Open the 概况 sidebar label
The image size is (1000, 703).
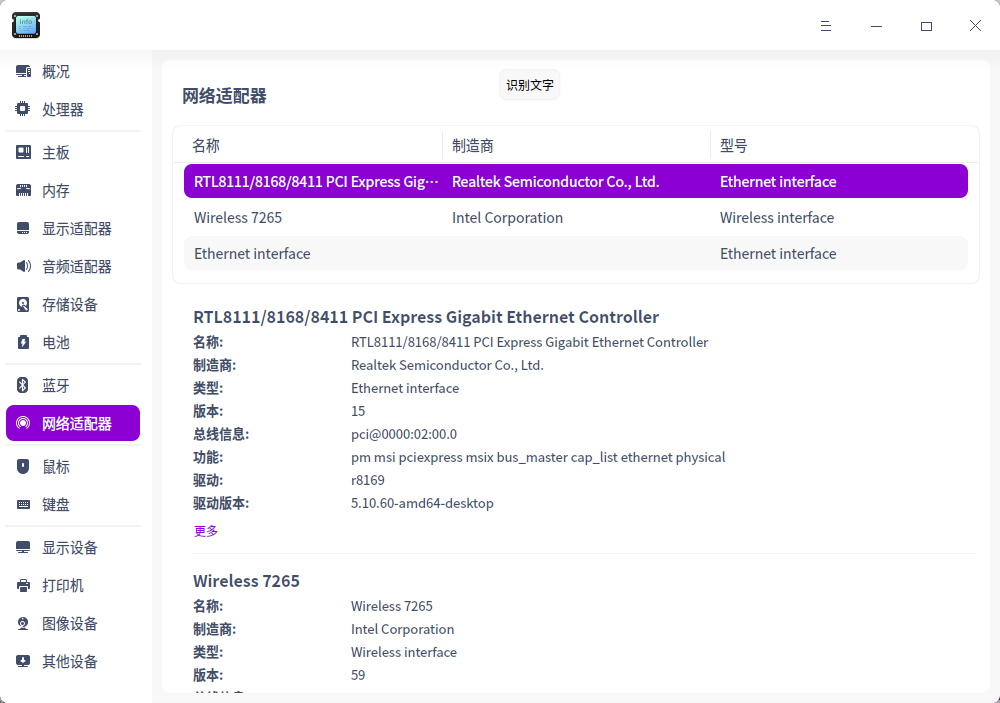pyautogui.click(x=56, y=71)
